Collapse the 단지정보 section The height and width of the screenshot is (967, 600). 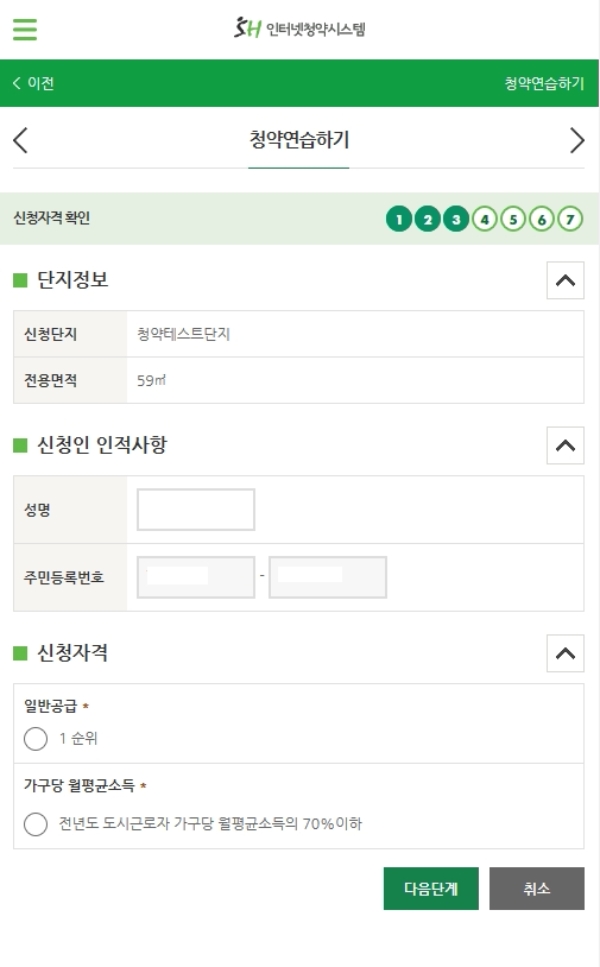pos(565,281)
